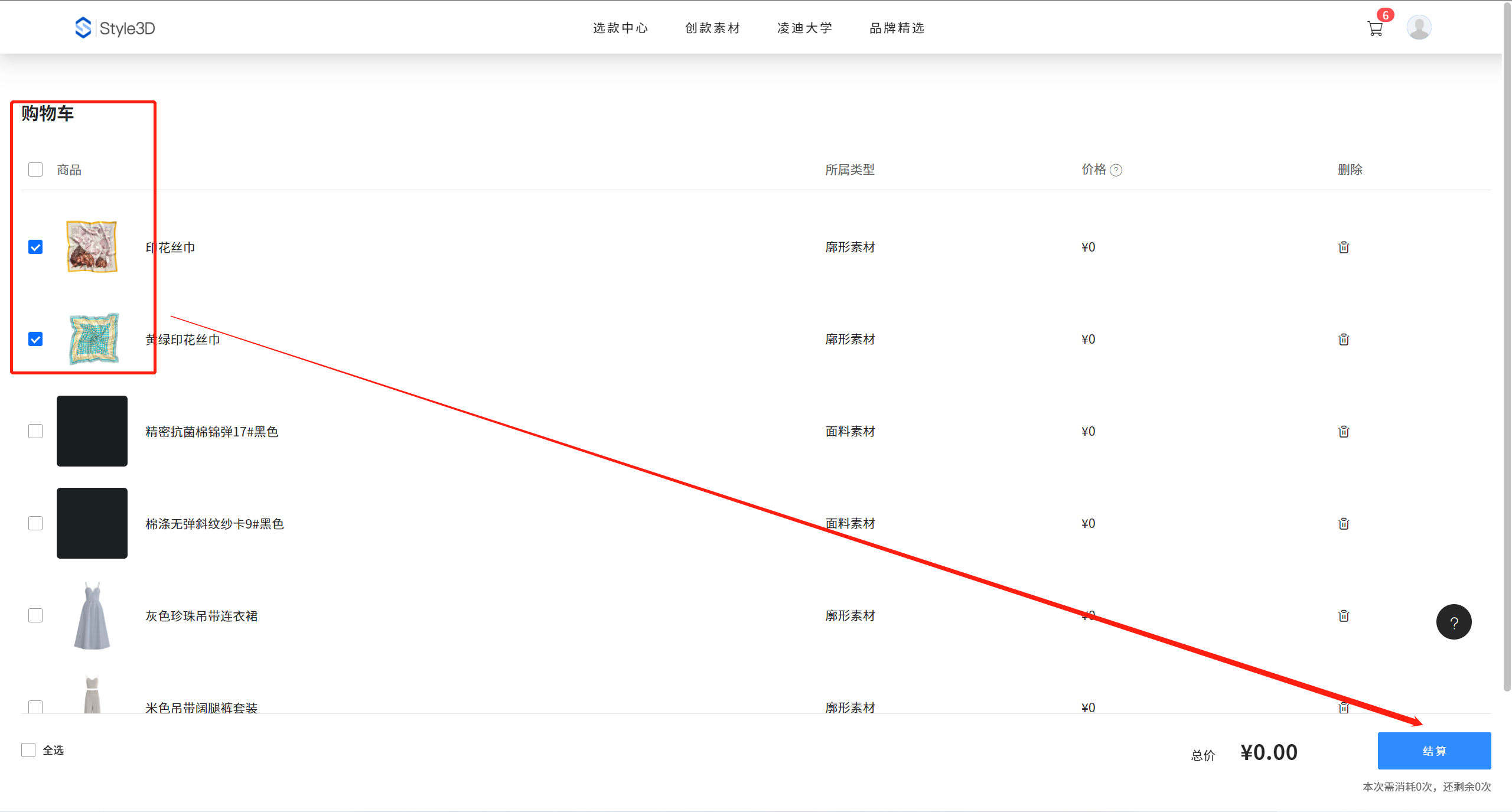Check the header 商品 select-all checkbox

click(35, 169)
